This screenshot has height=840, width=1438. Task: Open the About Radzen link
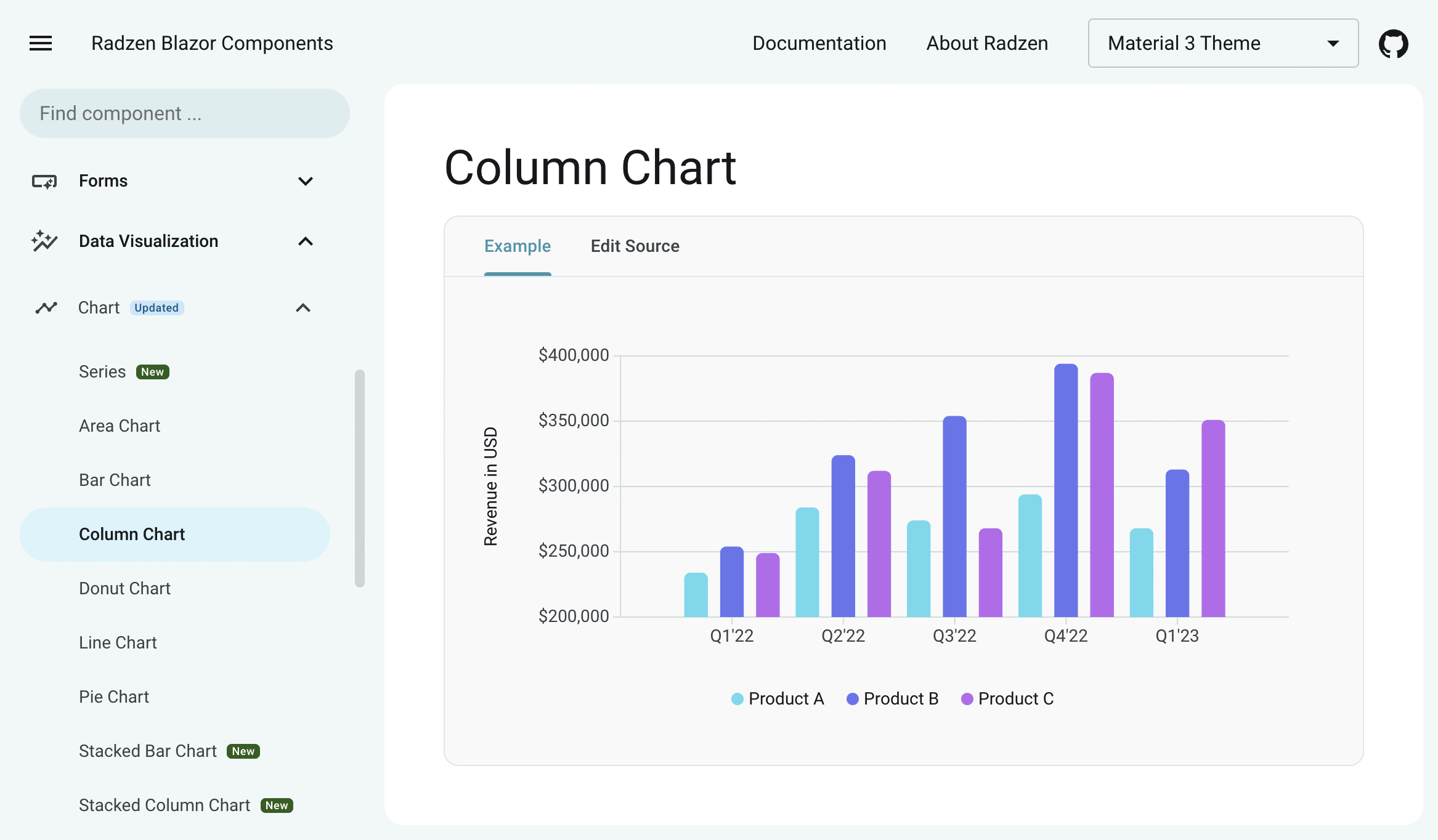click(x=986, y=44)
